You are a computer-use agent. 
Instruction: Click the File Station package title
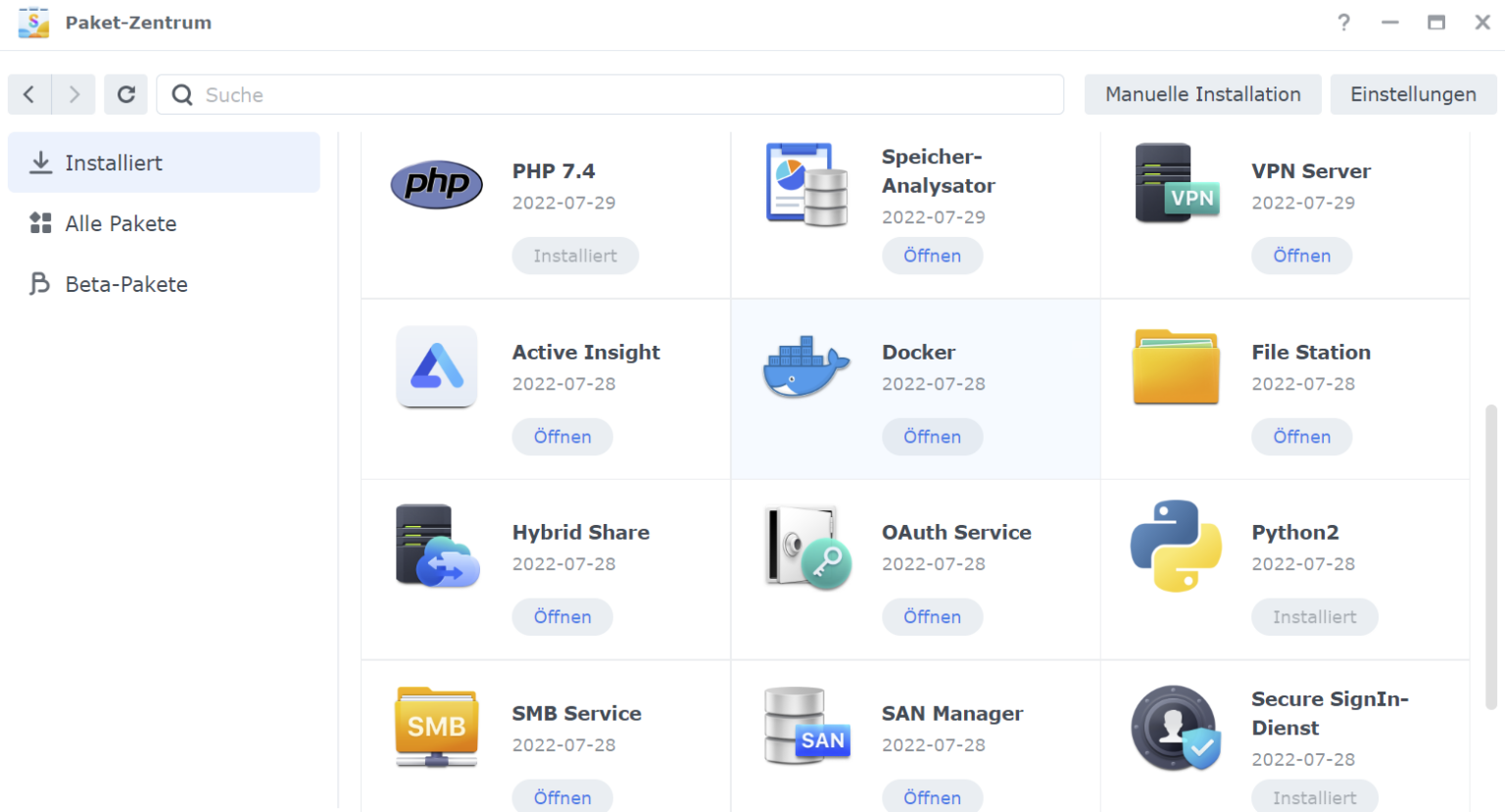(1311, 353)
